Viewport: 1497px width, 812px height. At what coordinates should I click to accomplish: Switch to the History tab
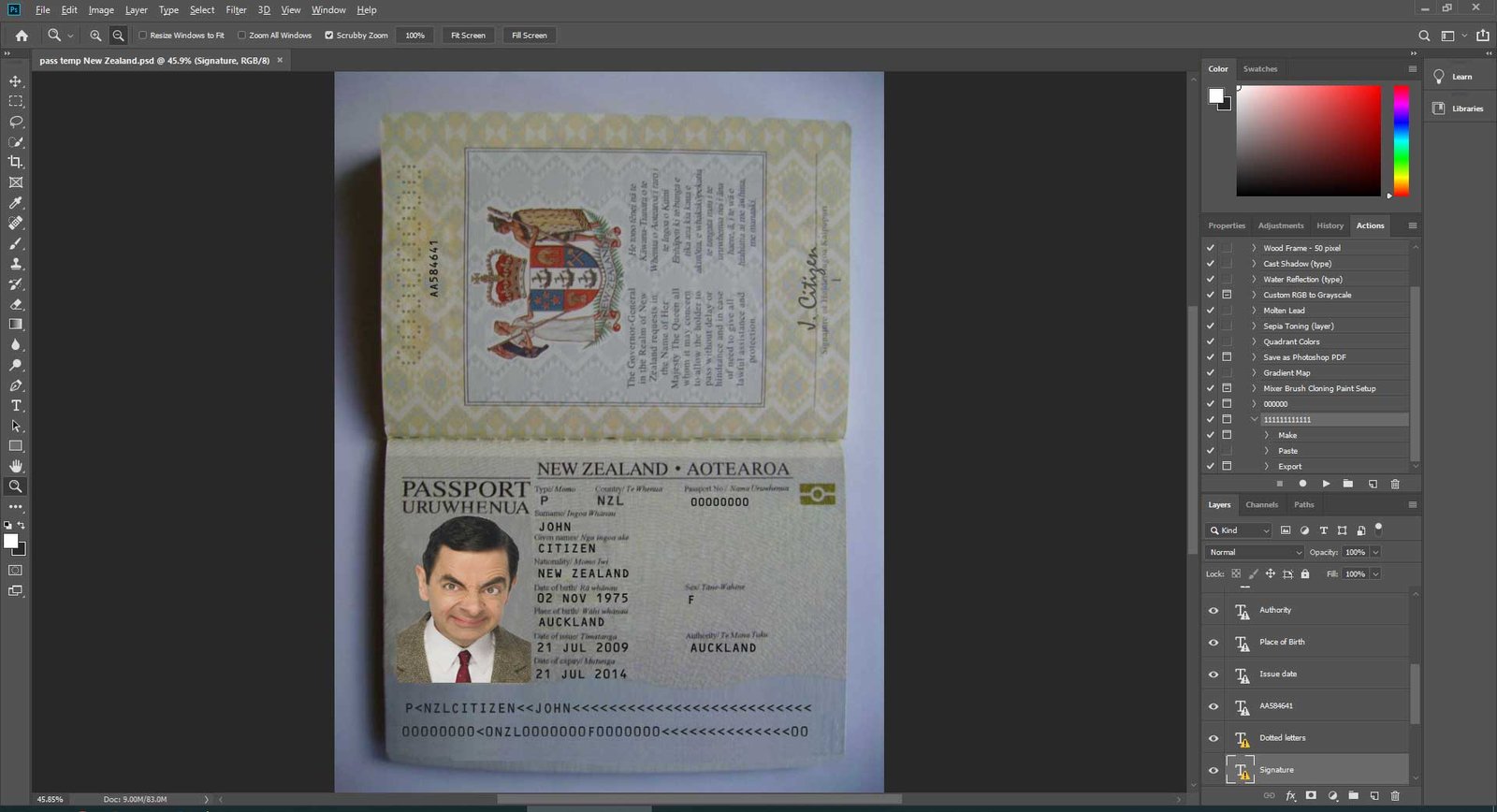tap(1330, 225)
